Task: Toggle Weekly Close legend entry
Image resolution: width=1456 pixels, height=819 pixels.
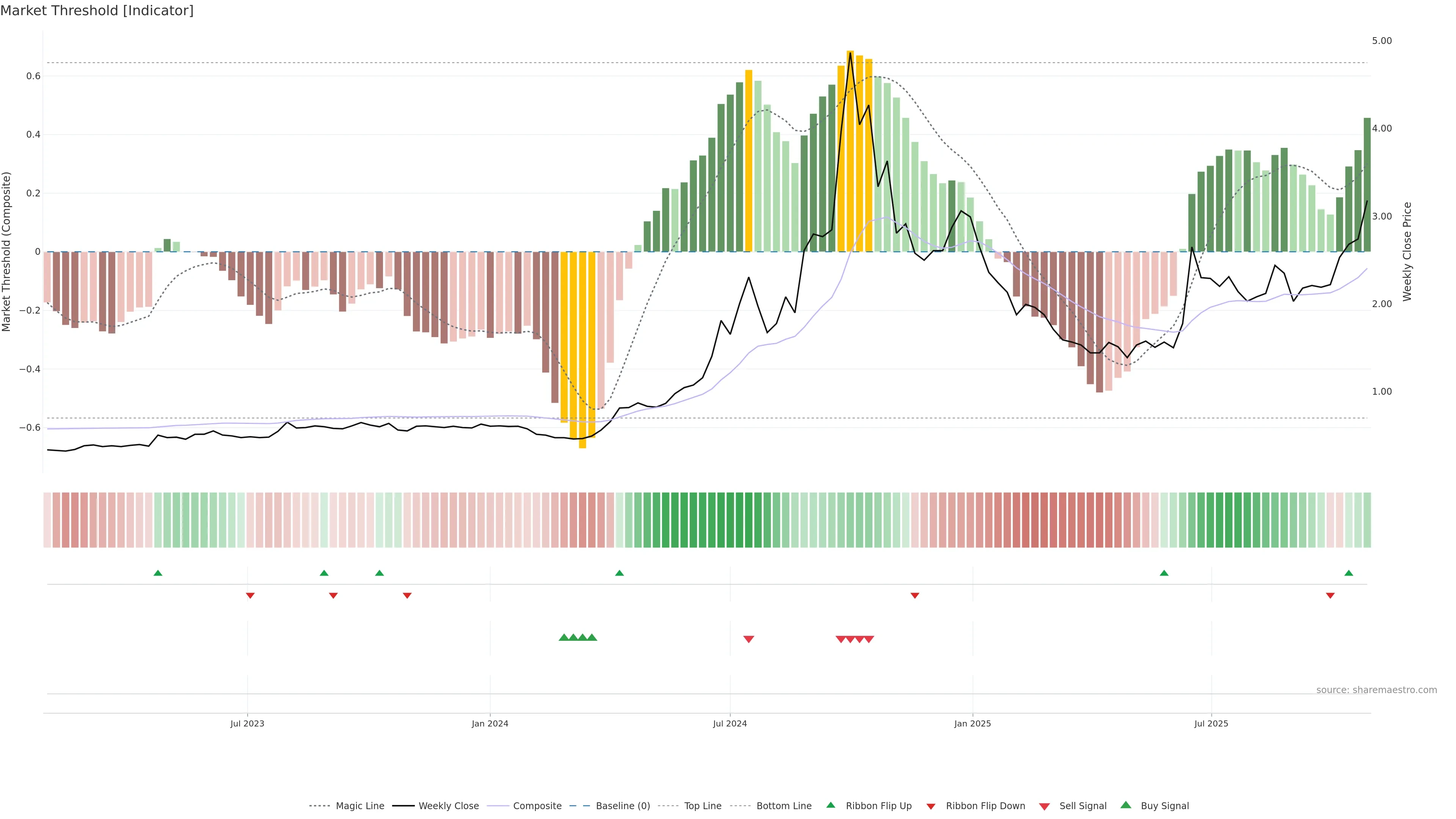Action: point(448,806)
